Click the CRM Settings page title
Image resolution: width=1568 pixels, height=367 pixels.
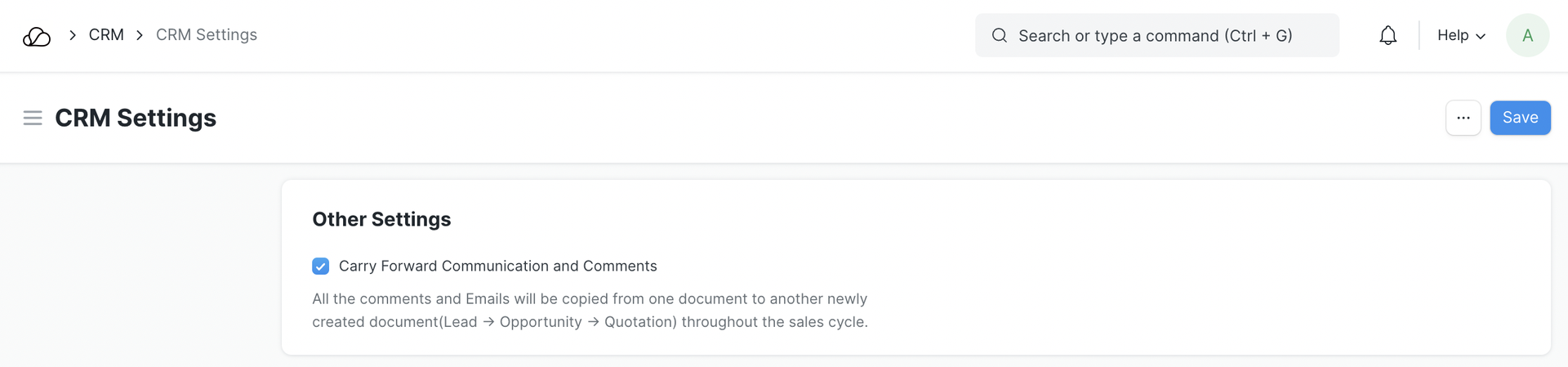[136, 118]
